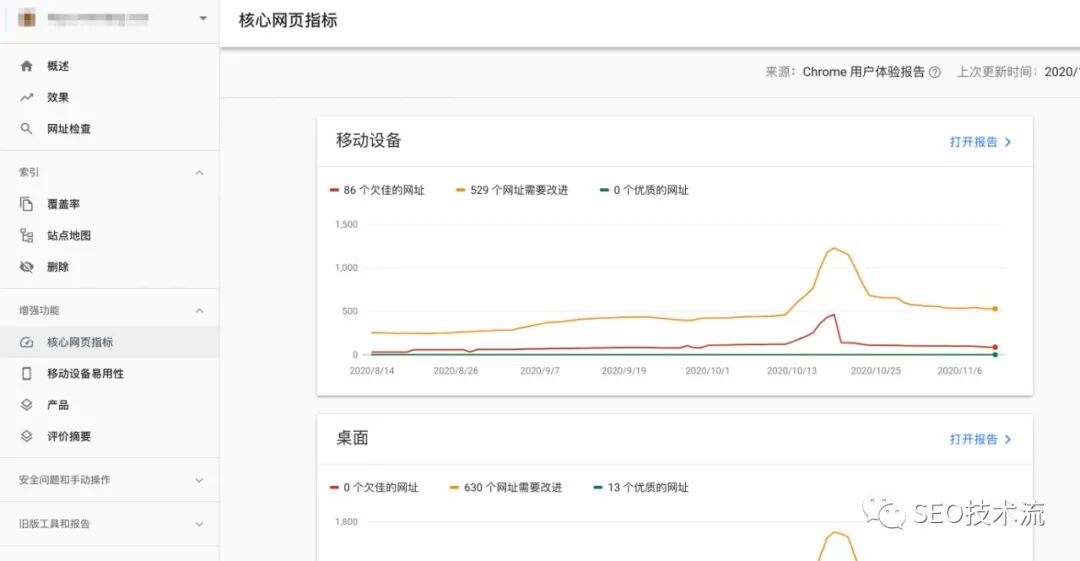This screenshot has width=1080, height=561.
Task: Click the orange line peak in the 移动设备 chart
Action: (834, 248)
